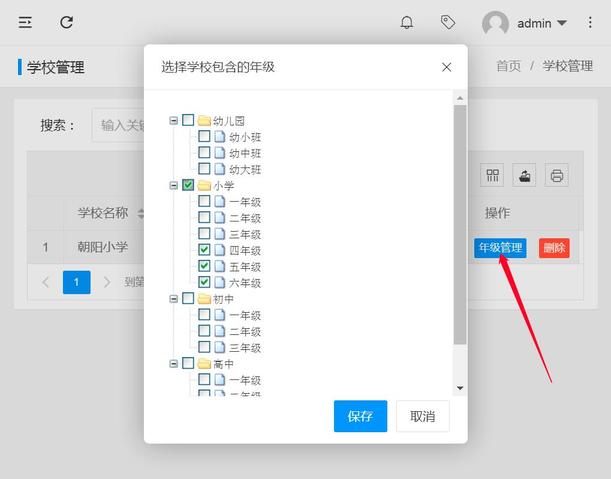Collapse the 小学 tree node
Screen dimensions: 611x479
pyautogui.click(x=173, y=185)
